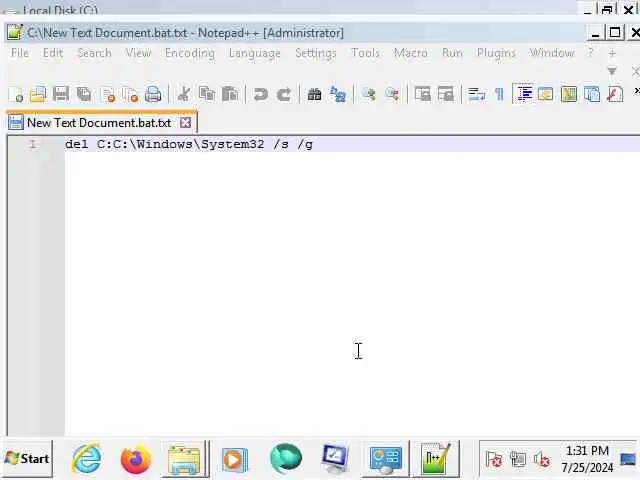The image size is (640, 480).
Task: Click the last visible toolbar icon with red mark
Action: [x=615, y=94]
